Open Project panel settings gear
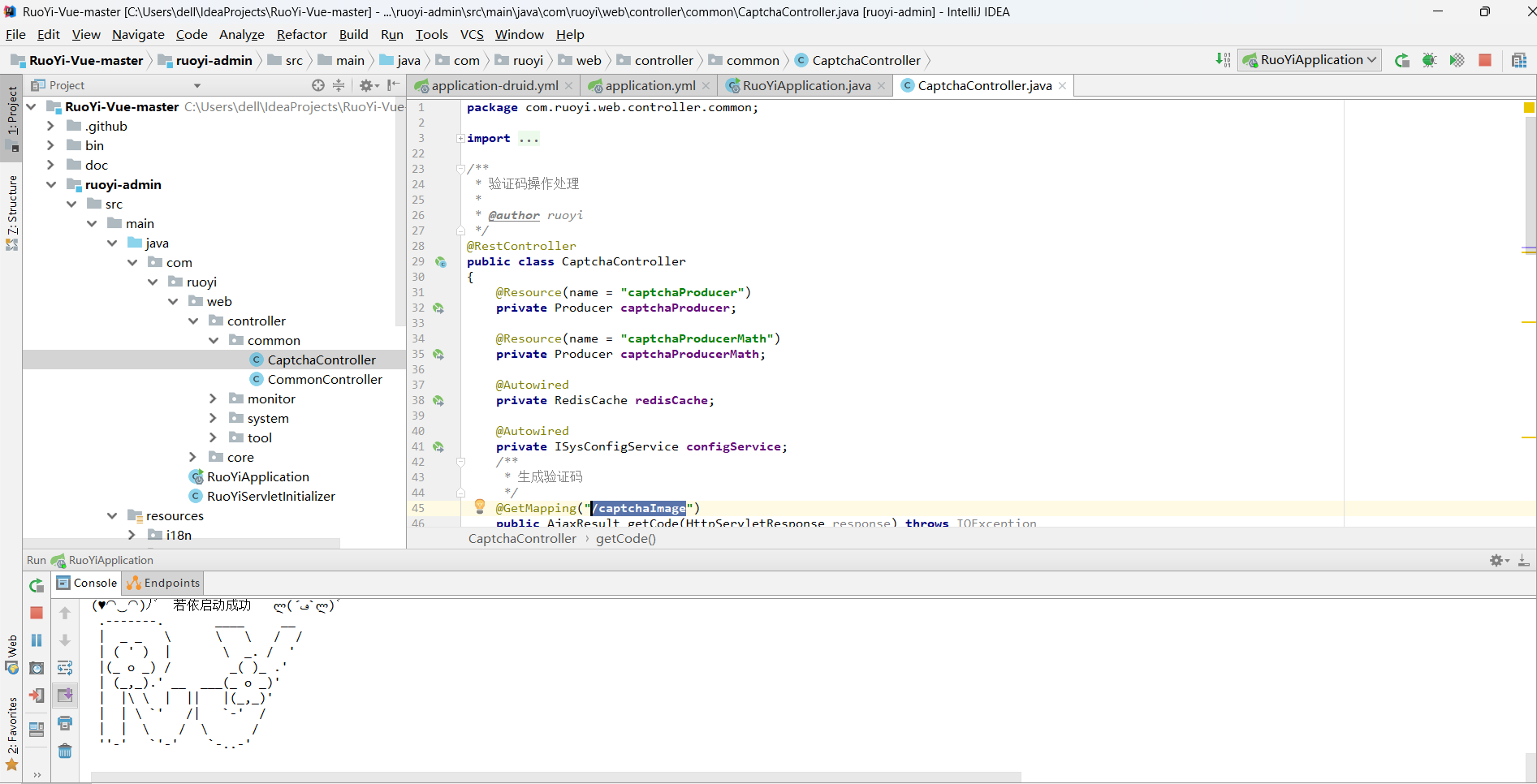Viewport: 1537px width, 784px height. coord(369,85)
